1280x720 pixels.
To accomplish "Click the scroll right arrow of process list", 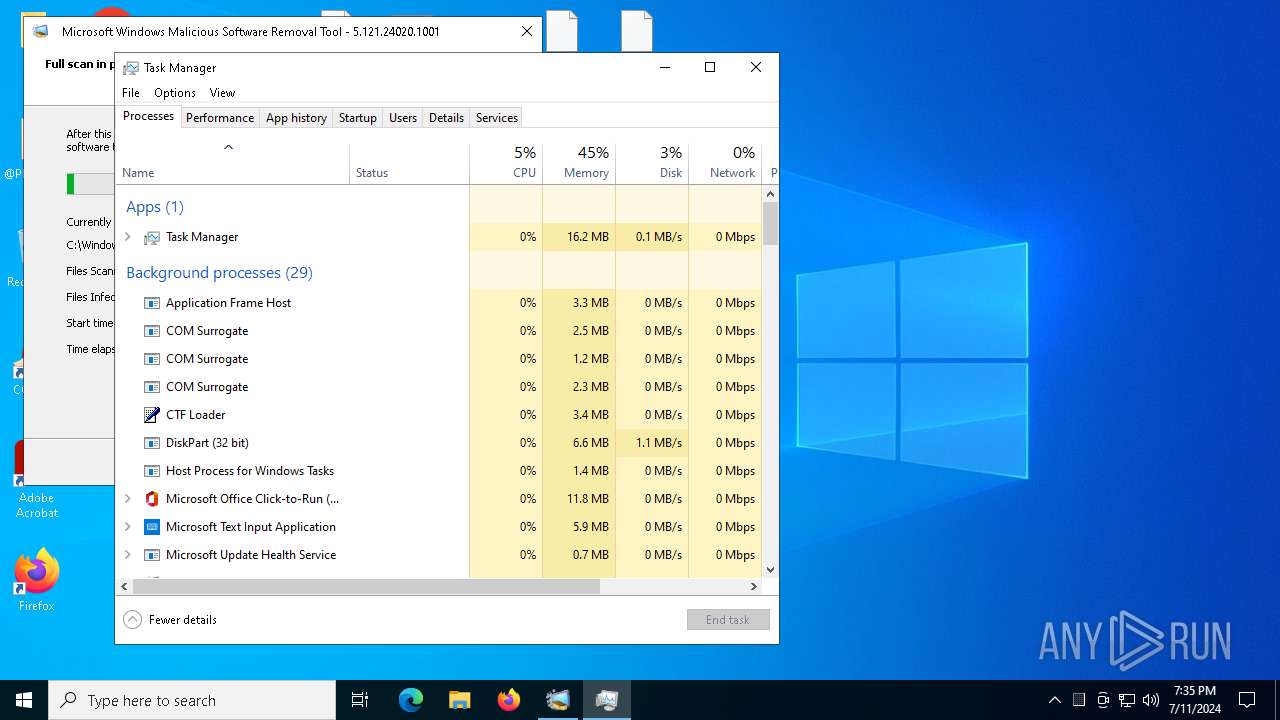I will tap(754, 587).
